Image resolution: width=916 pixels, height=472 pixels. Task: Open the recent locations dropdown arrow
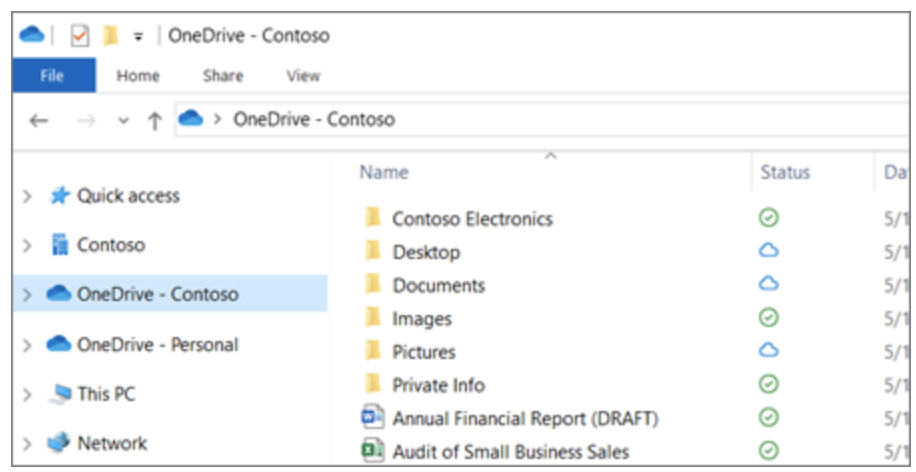click(x=123, y=120)
